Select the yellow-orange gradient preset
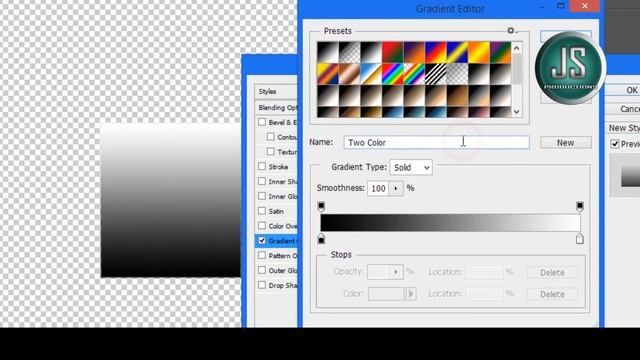This screenshot has width=640, height=360. click(479, 52)
